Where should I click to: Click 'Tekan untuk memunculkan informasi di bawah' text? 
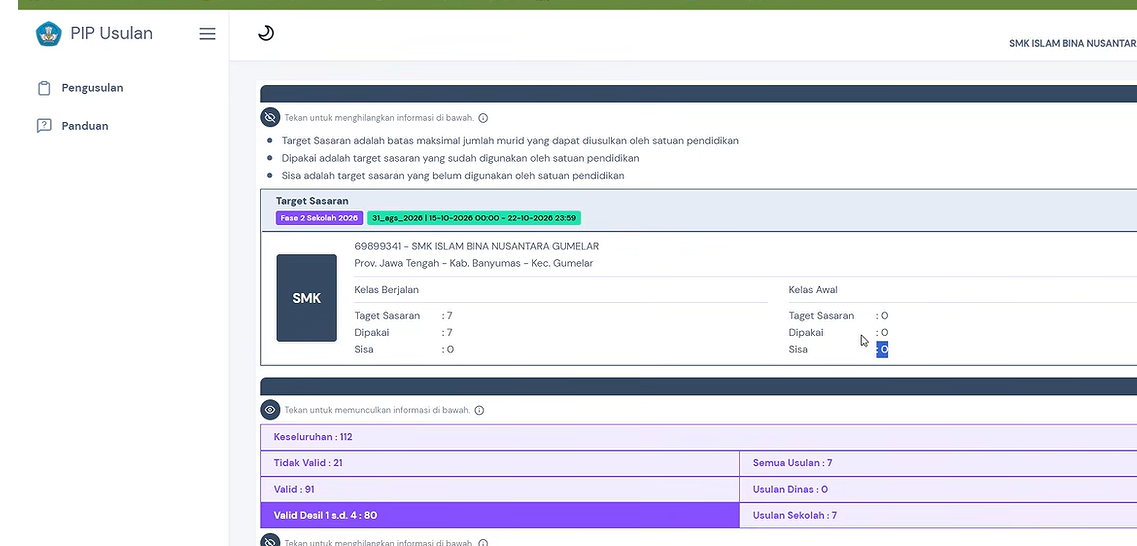(x=377, y=410)
